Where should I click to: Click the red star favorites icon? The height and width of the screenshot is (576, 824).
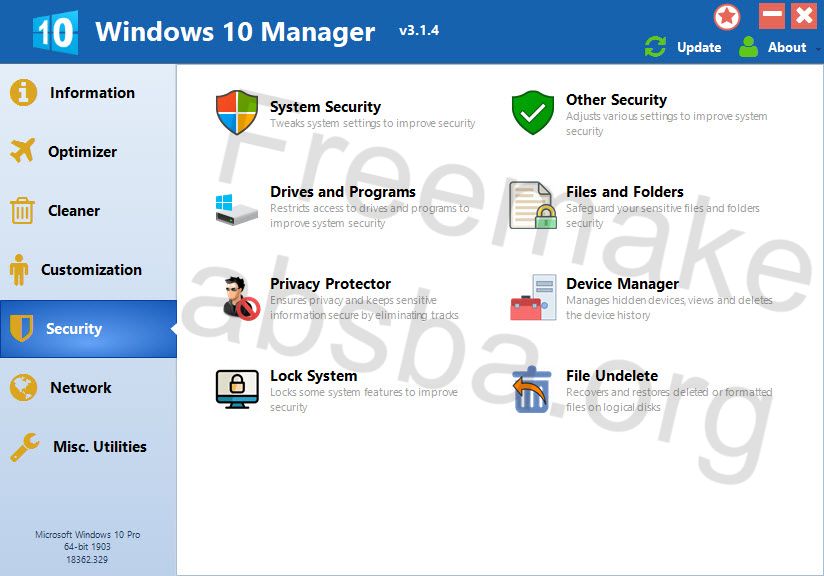727,17
